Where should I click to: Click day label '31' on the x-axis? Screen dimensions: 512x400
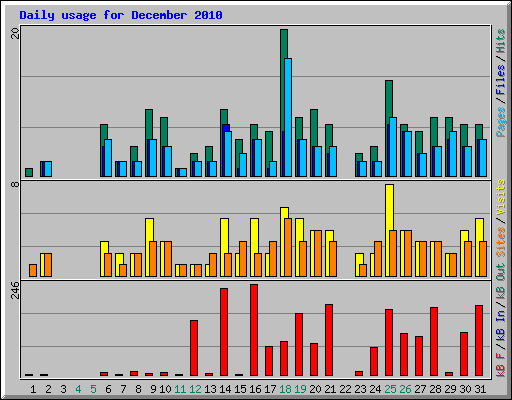pyautogui.click(x=480, y=389)
